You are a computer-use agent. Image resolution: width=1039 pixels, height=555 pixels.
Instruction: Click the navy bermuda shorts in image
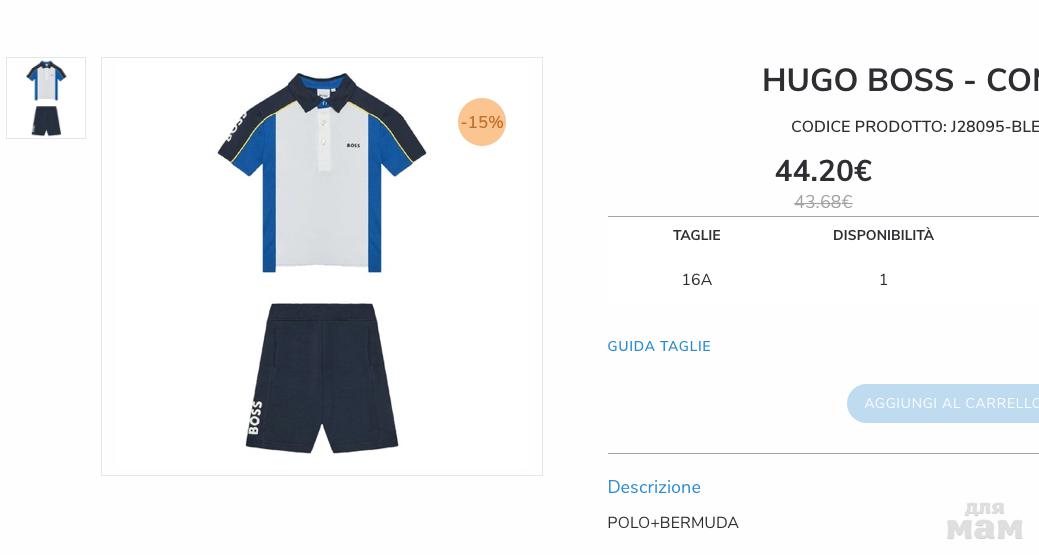[322, 378]
